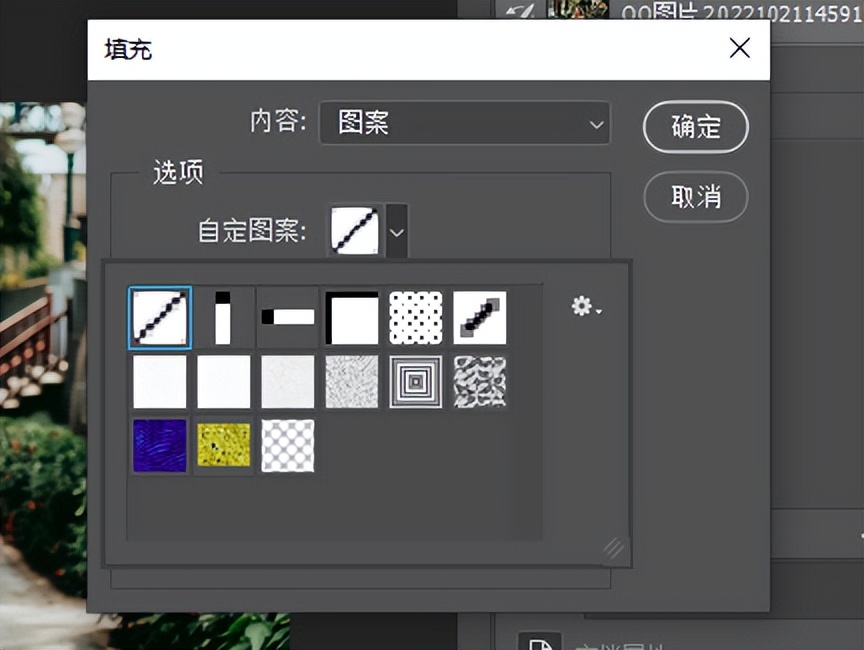Select the yellow texture pattern
The width and height of the screenshot is (864, 650).
223,446
